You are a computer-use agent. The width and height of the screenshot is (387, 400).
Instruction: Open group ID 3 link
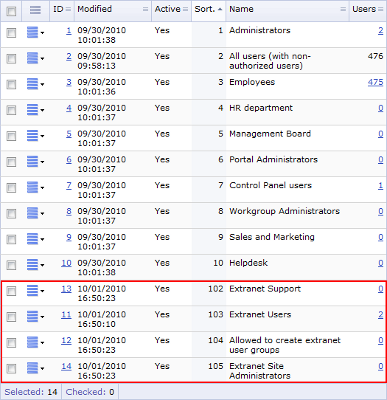coord(69,82)
